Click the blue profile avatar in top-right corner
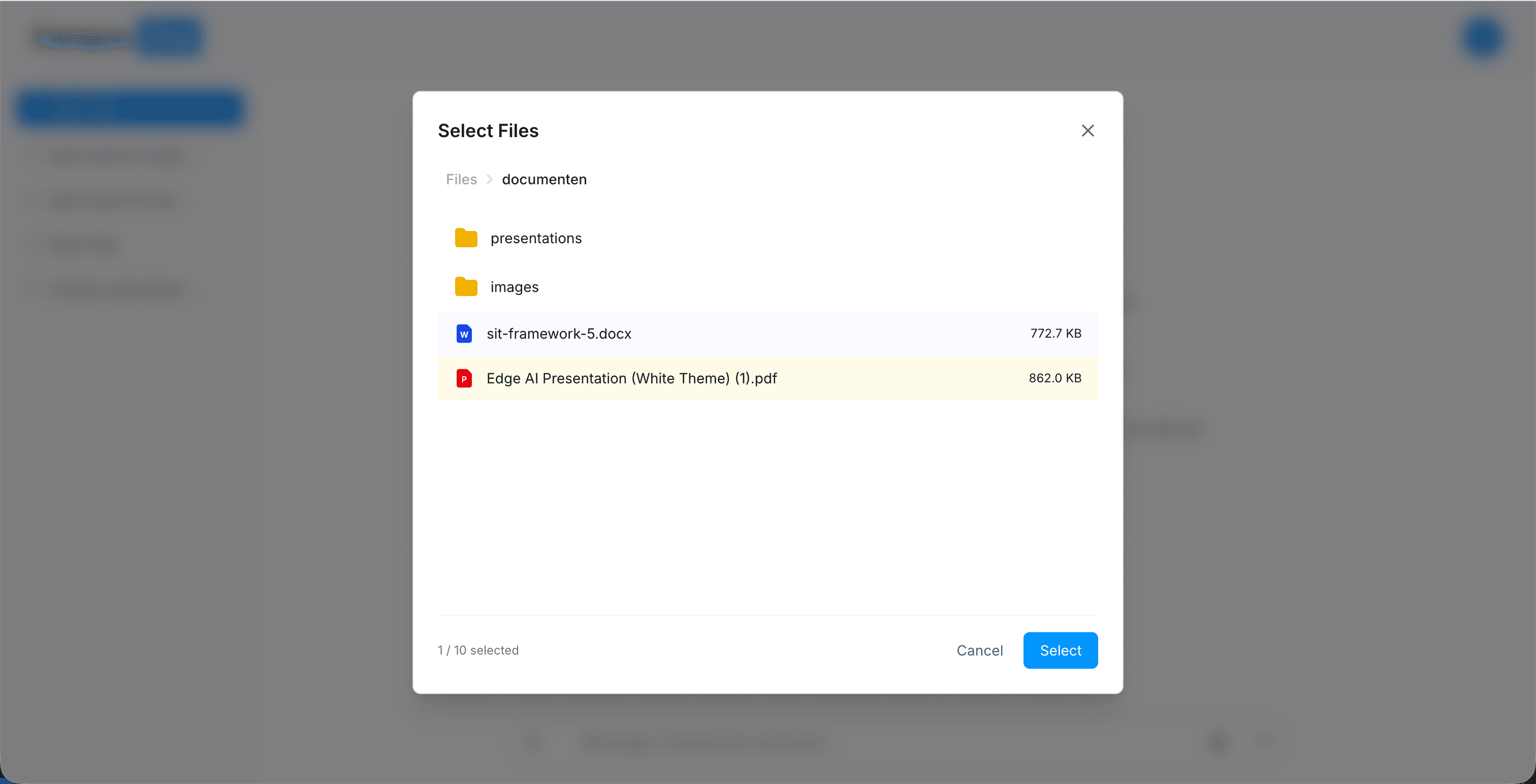This screenshot has width=1536, height=784. pos(1483,37)
